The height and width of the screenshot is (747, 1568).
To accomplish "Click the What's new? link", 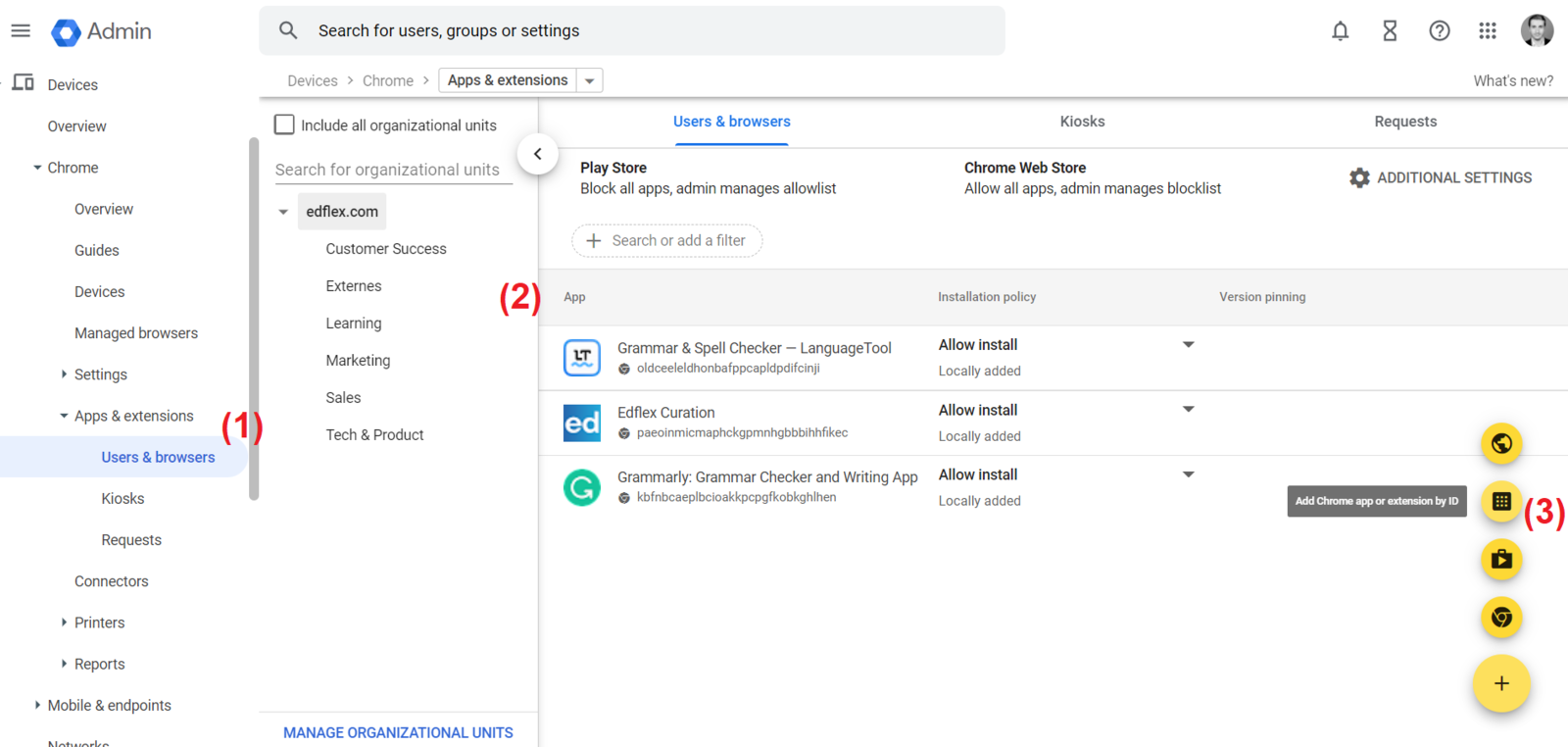I will point(1513,80).
